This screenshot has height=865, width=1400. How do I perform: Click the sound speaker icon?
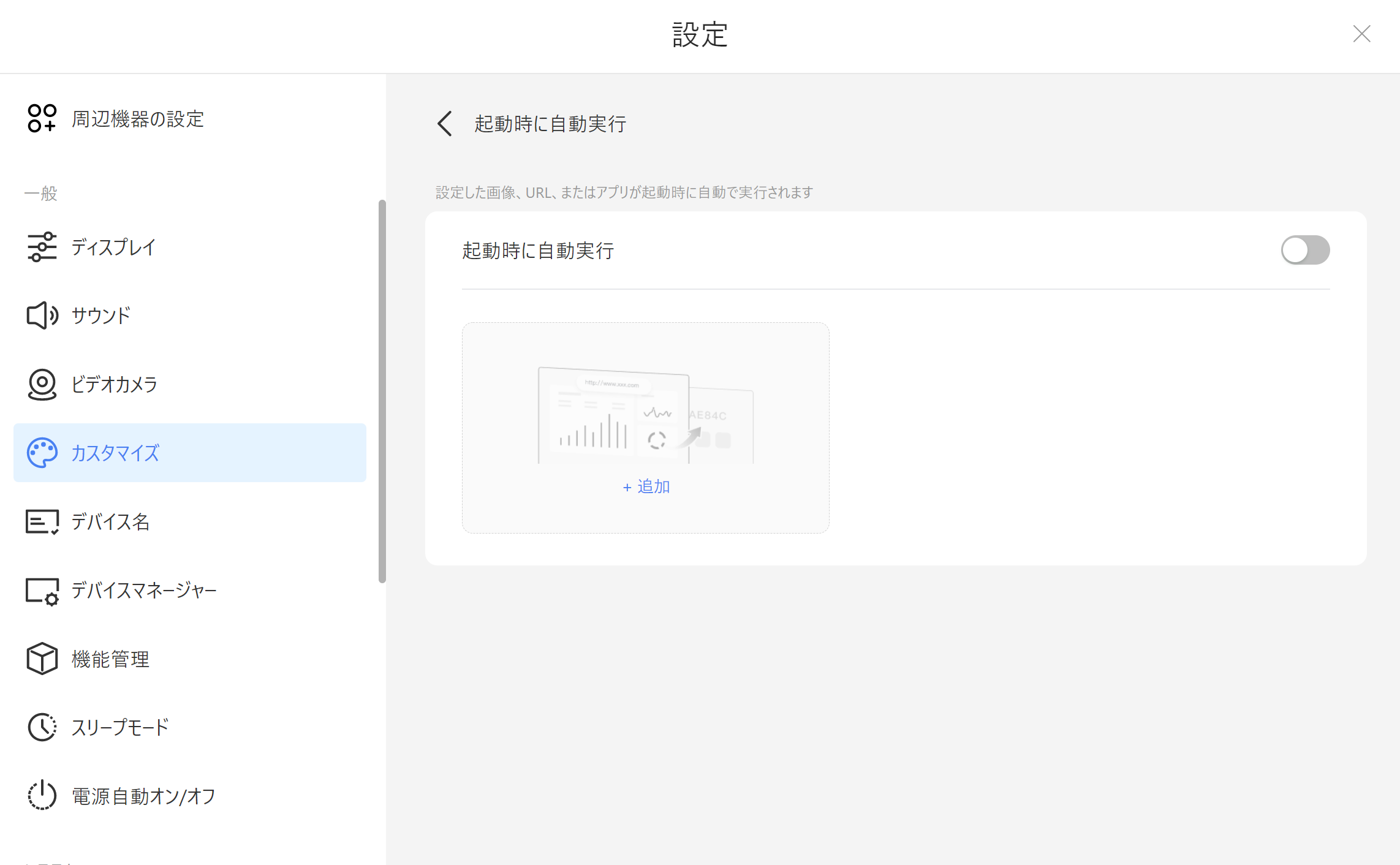click(x=42, y=315)
